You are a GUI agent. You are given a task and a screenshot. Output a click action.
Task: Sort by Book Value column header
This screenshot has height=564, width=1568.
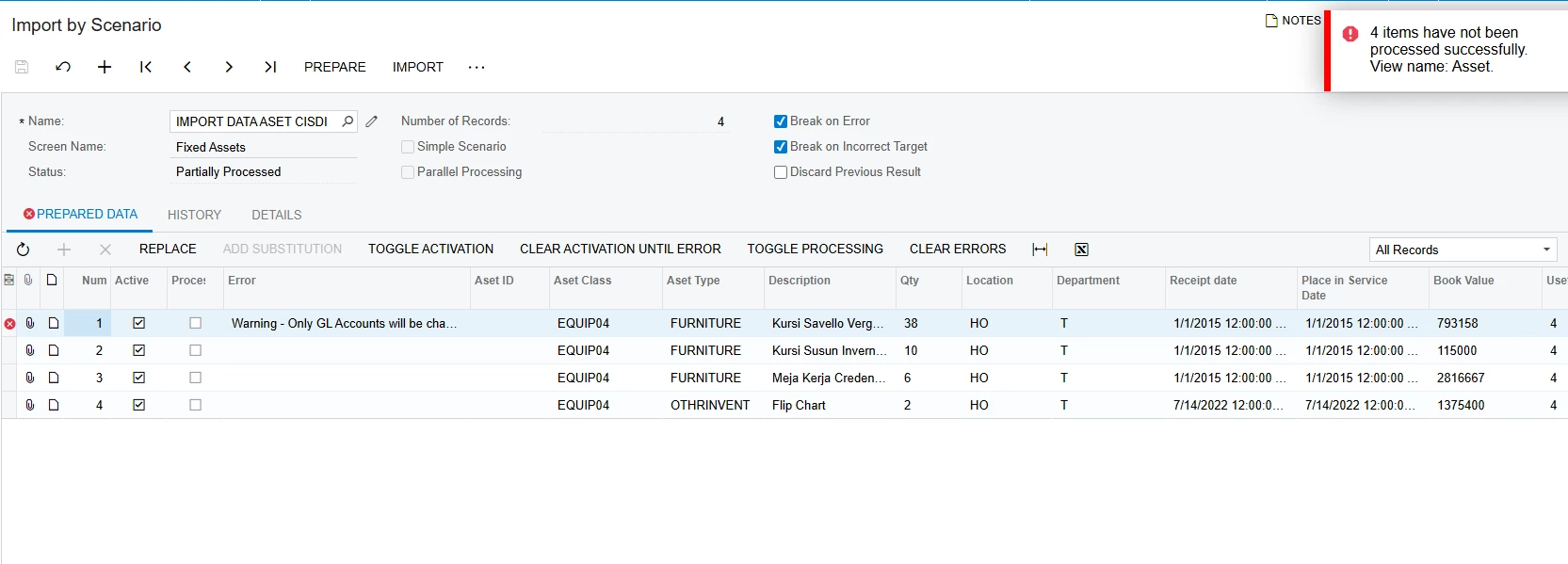1485,288
